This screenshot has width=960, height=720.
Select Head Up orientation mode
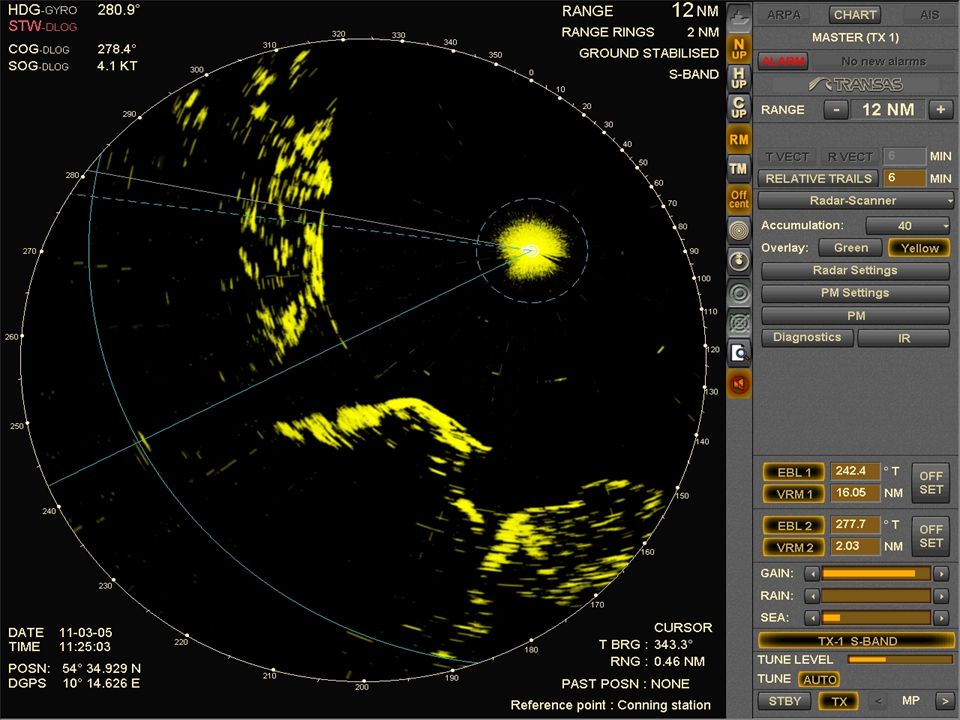(739, 78)
